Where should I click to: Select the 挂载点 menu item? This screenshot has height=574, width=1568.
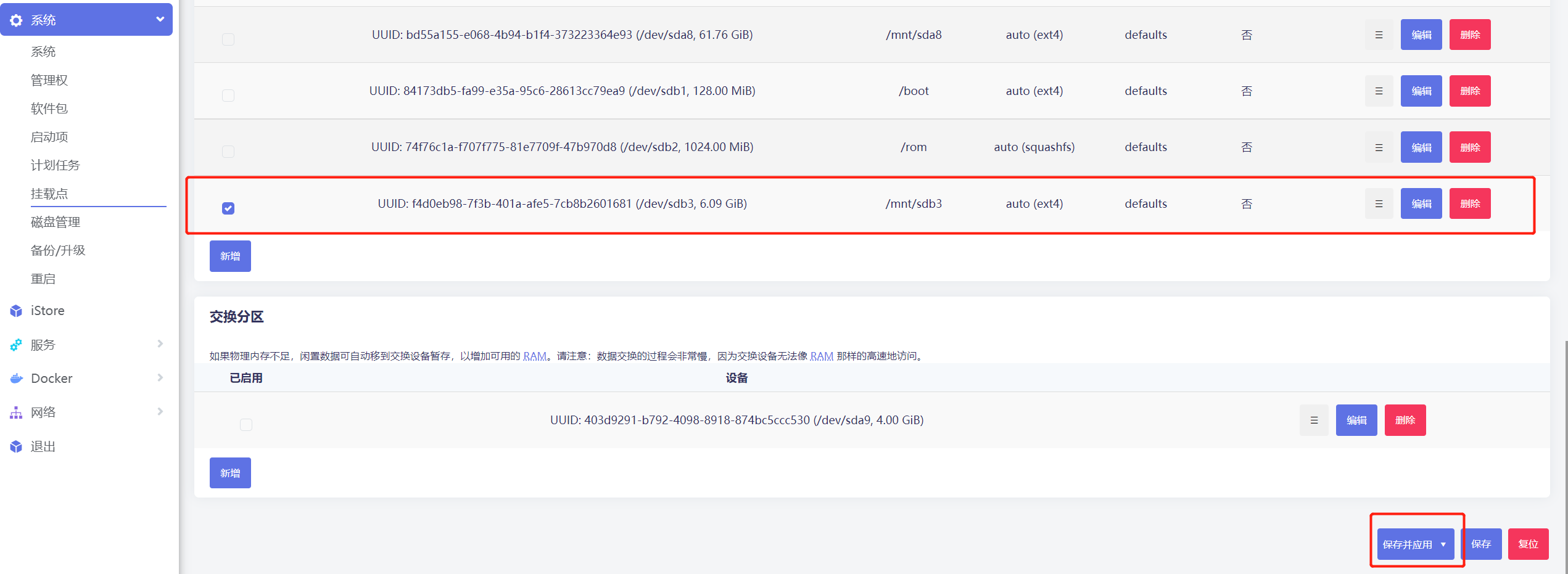49,194
